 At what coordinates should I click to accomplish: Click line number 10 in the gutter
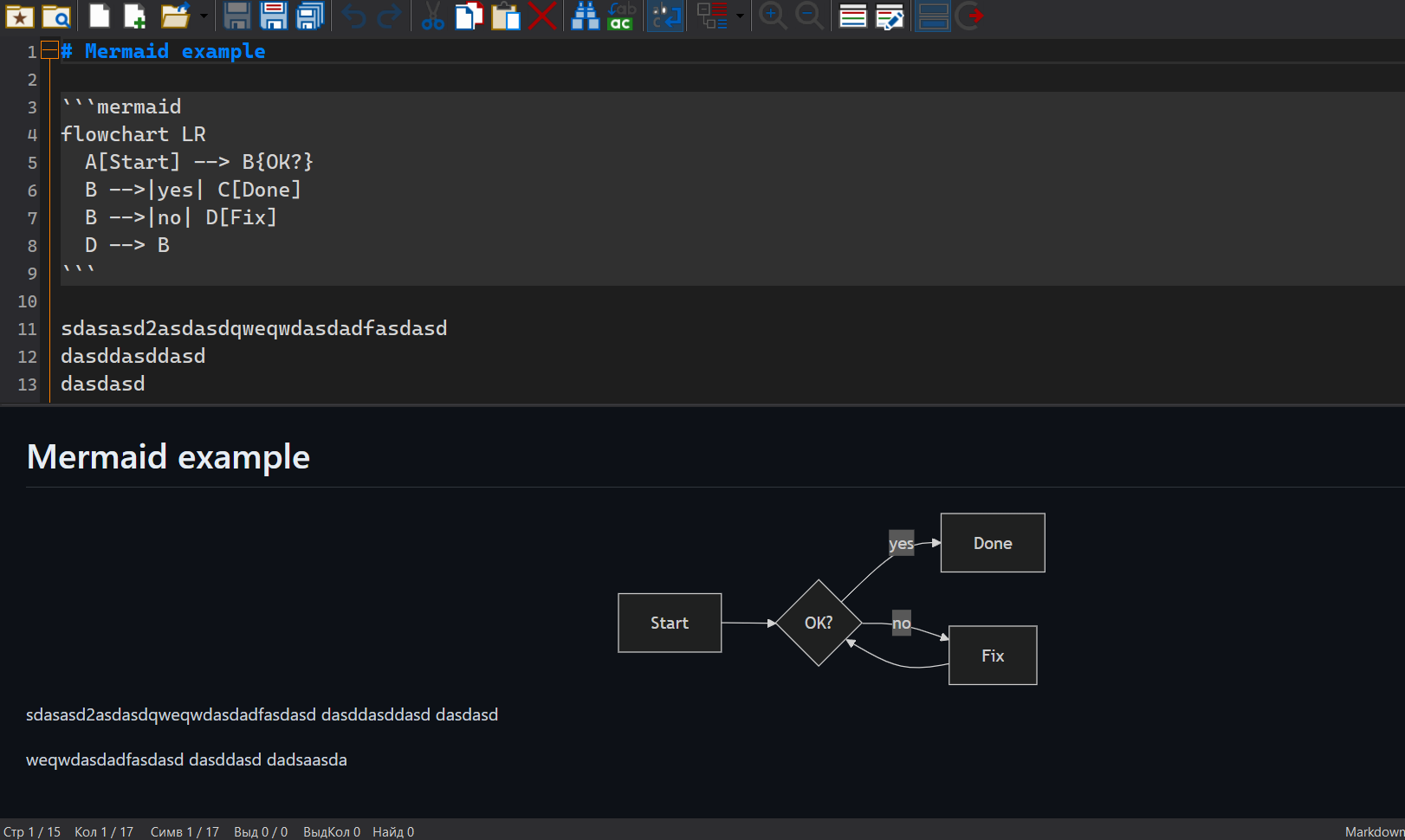28,301
